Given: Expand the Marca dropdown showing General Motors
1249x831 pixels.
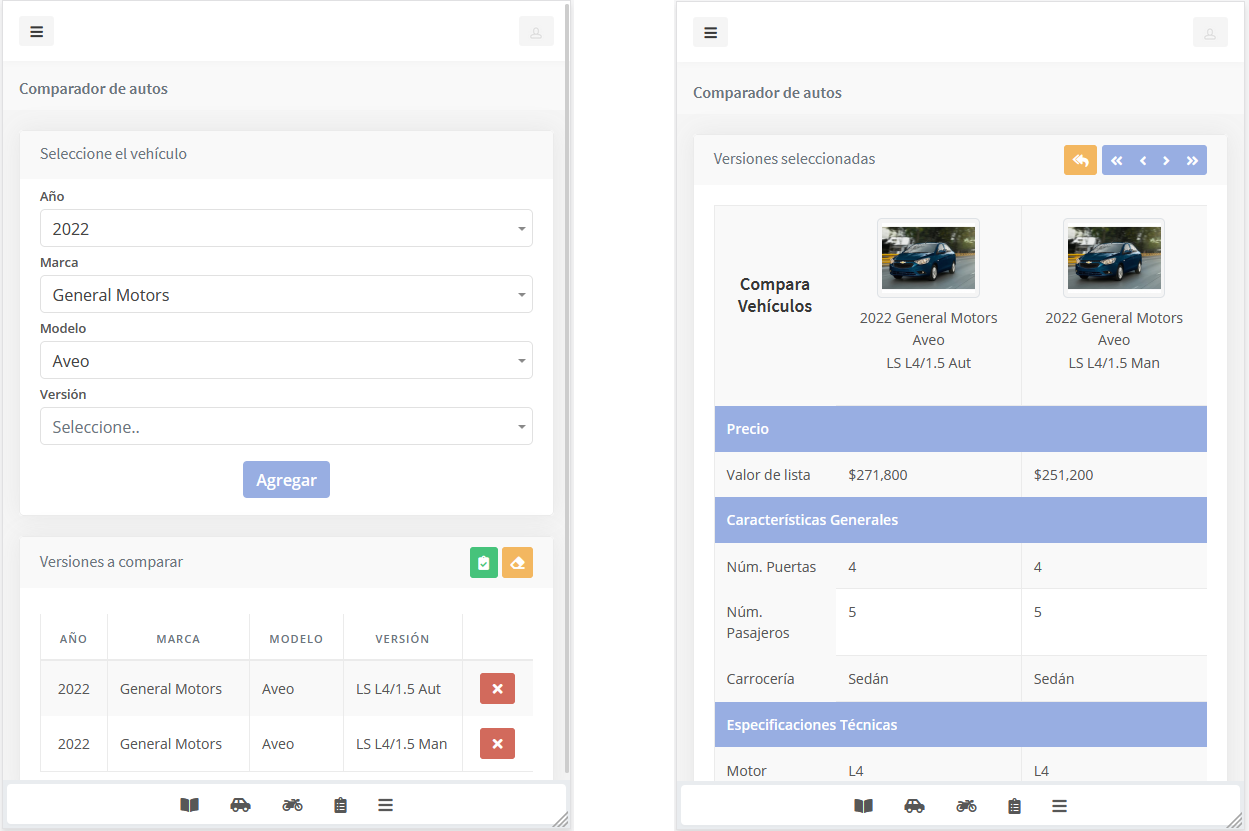Looking at the screenshot, I should tap(286, 295).
